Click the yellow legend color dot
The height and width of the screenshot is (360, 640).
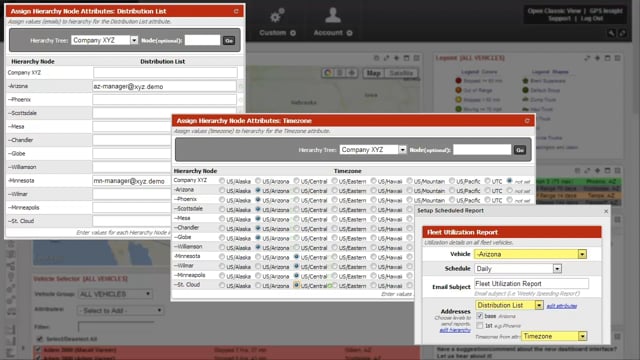coord(458,100)
